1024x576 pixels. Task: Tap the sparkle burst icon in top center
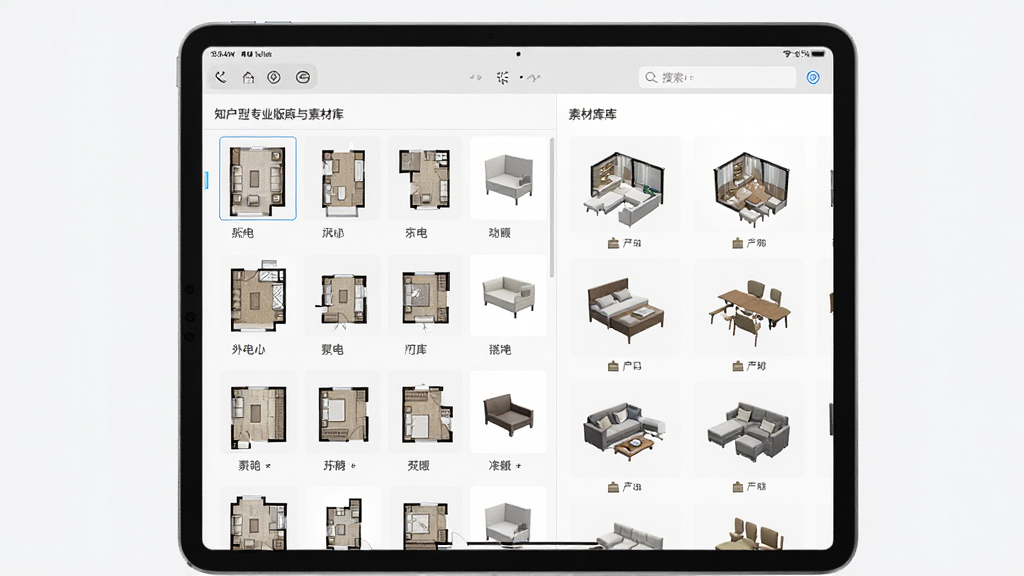coord(502,78)
